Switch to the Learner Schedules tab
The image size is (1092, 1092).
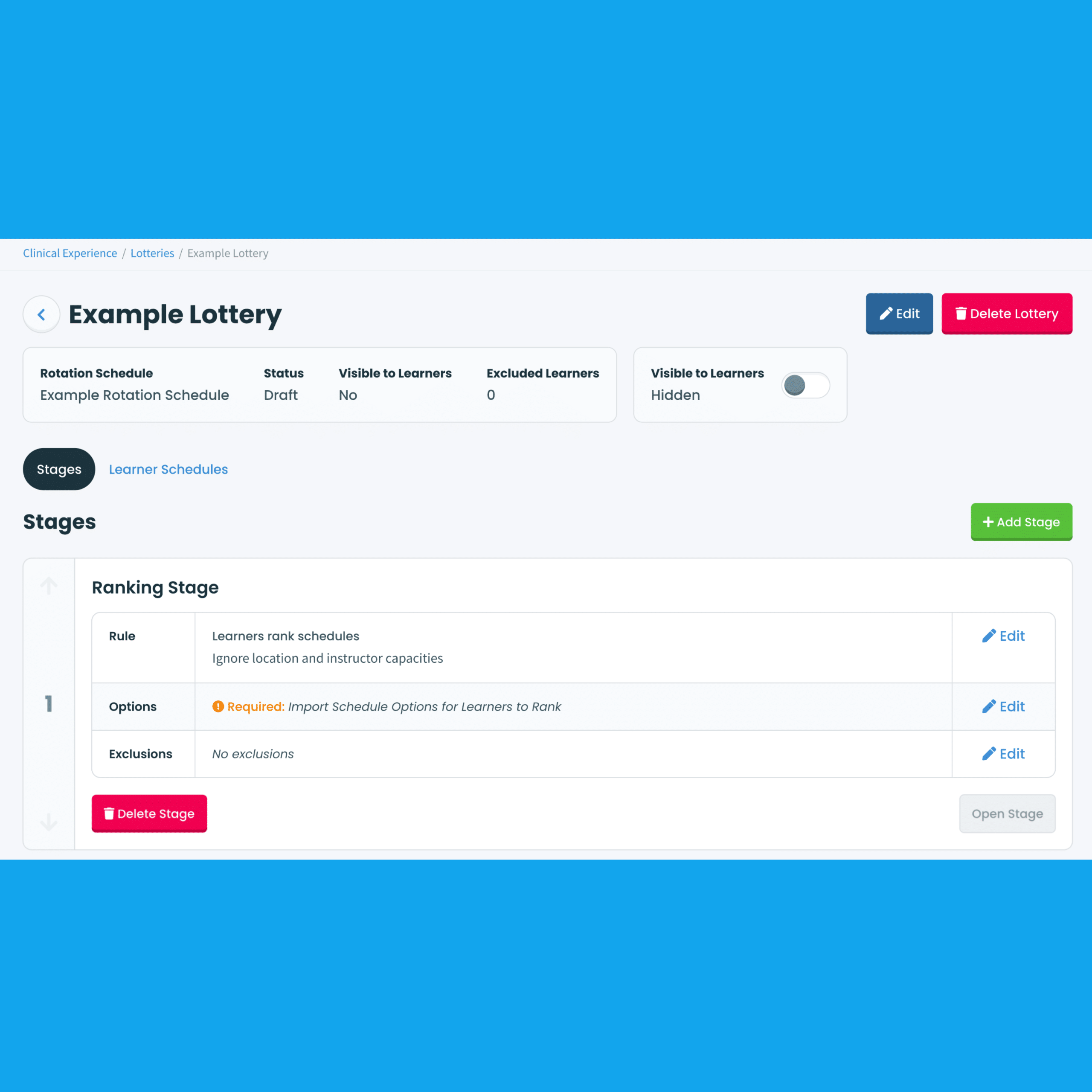(x=168, y=469)
